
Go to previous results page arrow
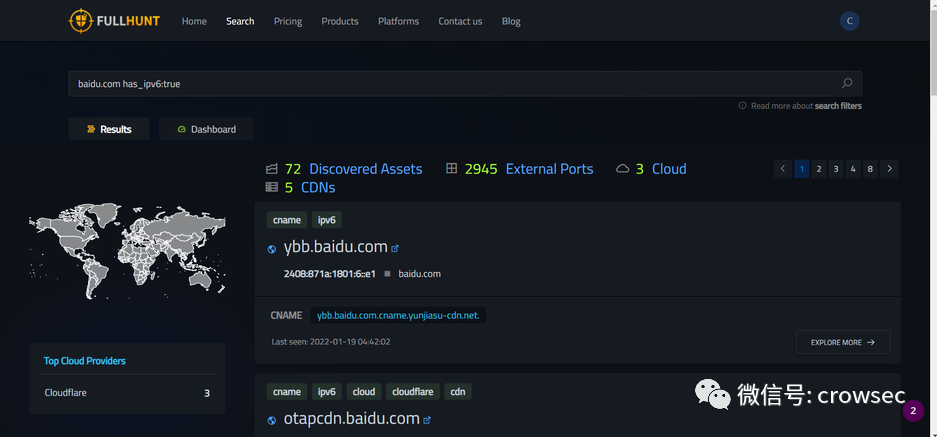click(783, 169)
